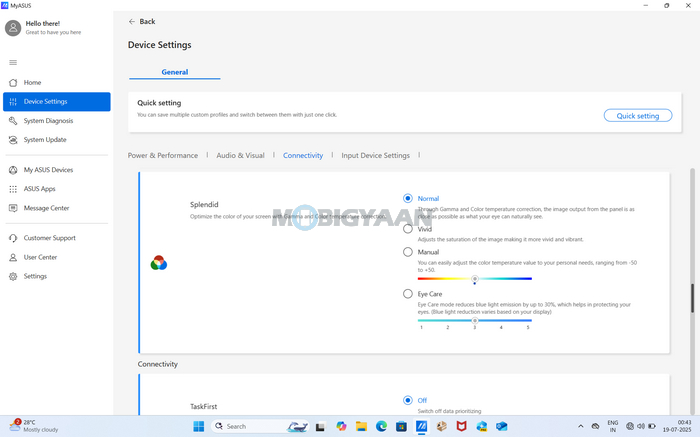
Task: Click the ASUS Apps grid icon
Action: (13, 189)
